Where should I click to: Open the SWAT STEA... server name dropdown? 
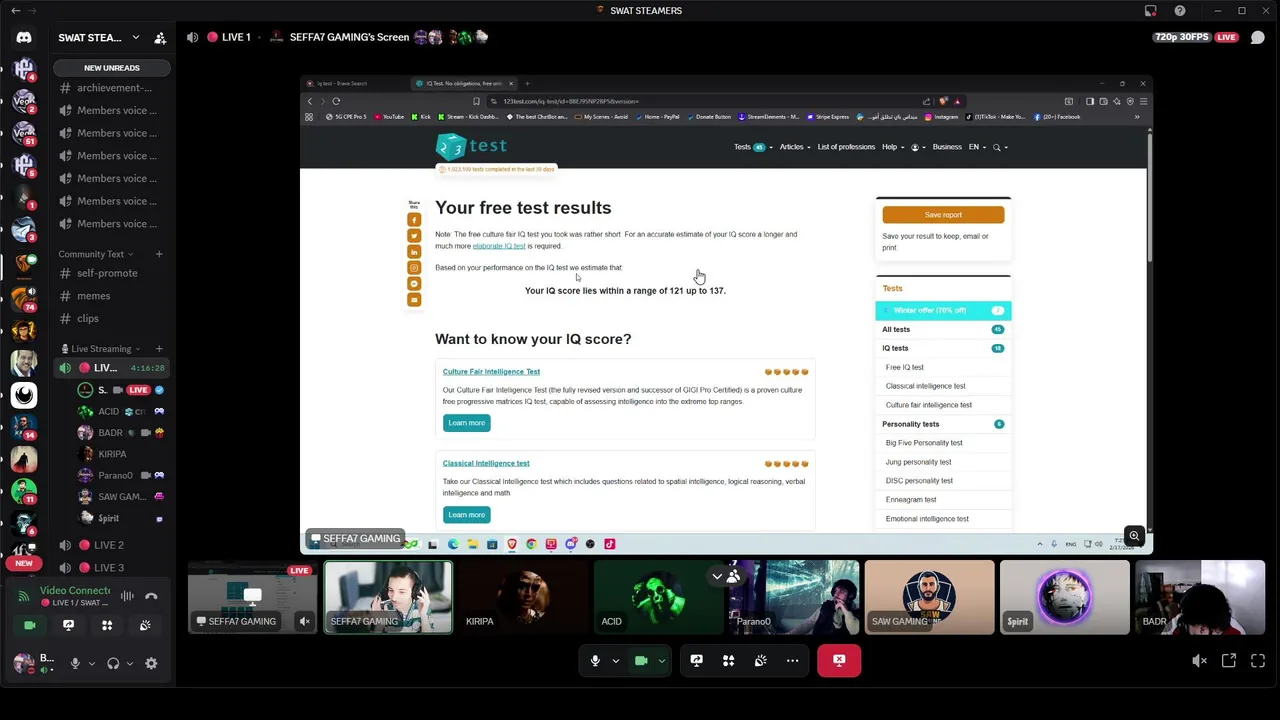click(99, 38)
